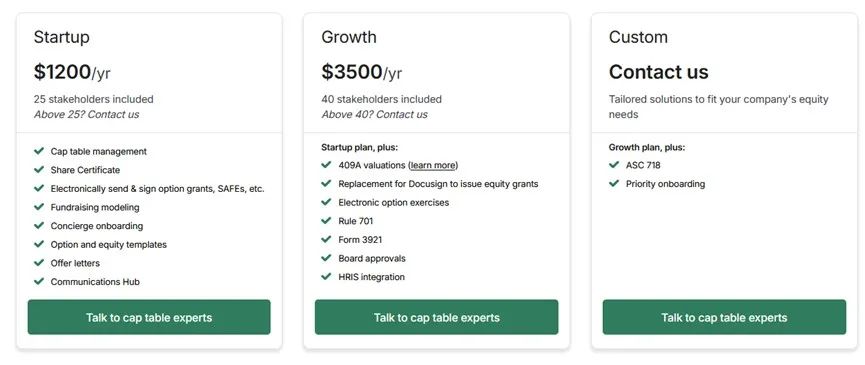Click checkmark next to Cap table management

(x=39, y=151)
